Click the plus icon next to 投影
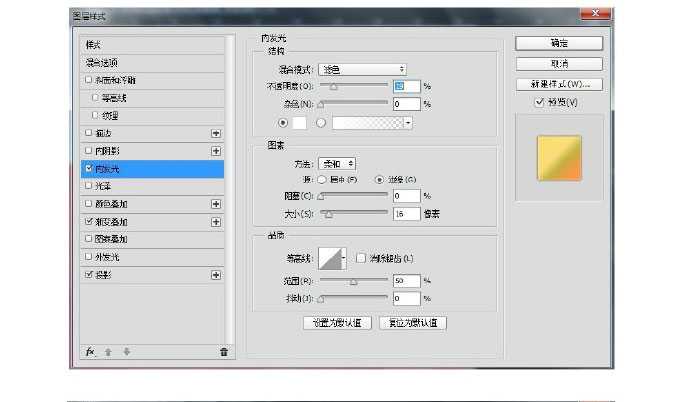The image size is (690, 402). pos(216,275)
